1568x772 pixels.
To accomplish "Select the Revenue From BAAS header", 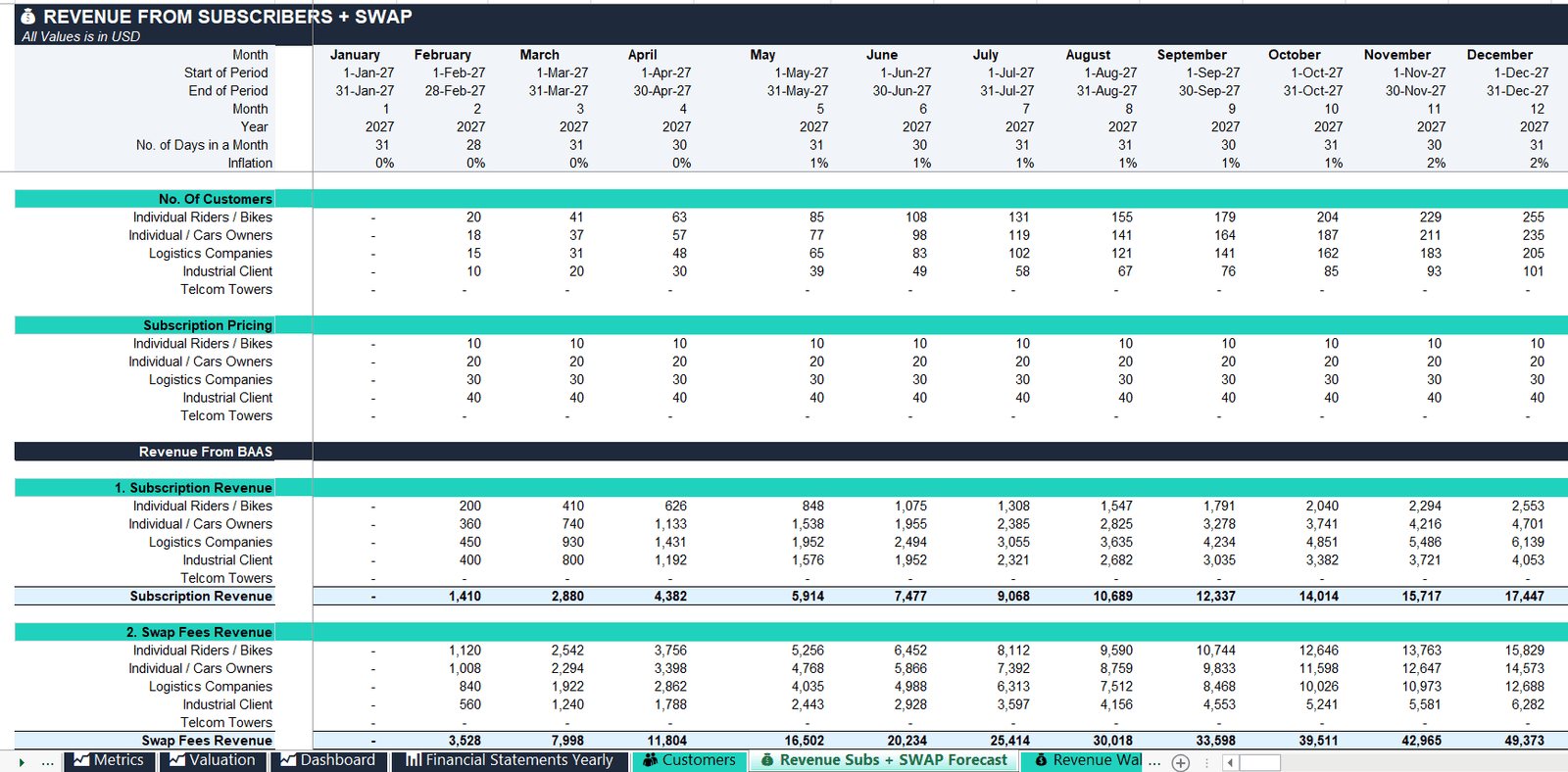I will point(205,452).
